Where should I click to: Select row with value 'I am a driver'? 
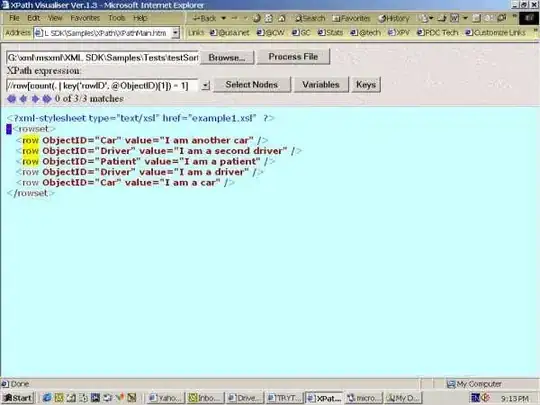pyautogui.click(x=139, y=172)
